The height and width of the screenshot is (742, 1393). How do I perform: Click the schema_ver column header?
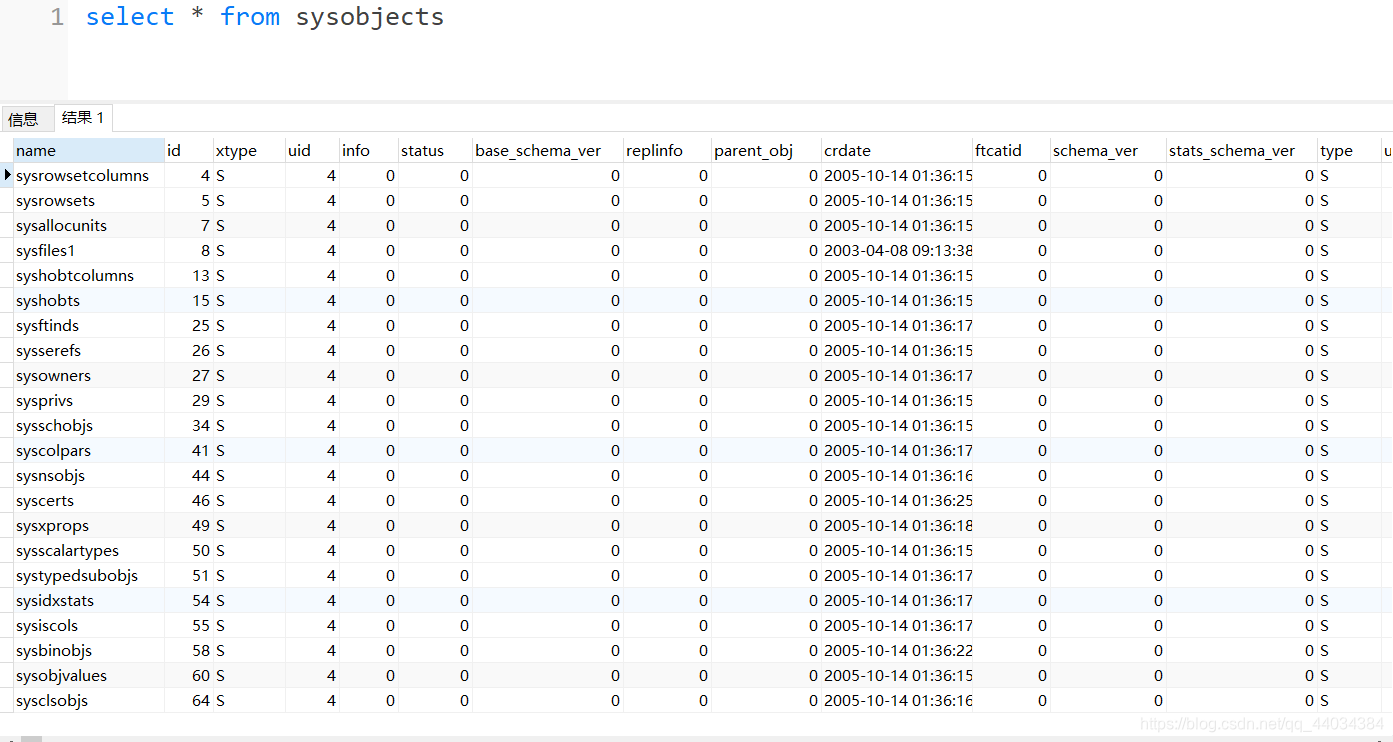point(1108,150)
